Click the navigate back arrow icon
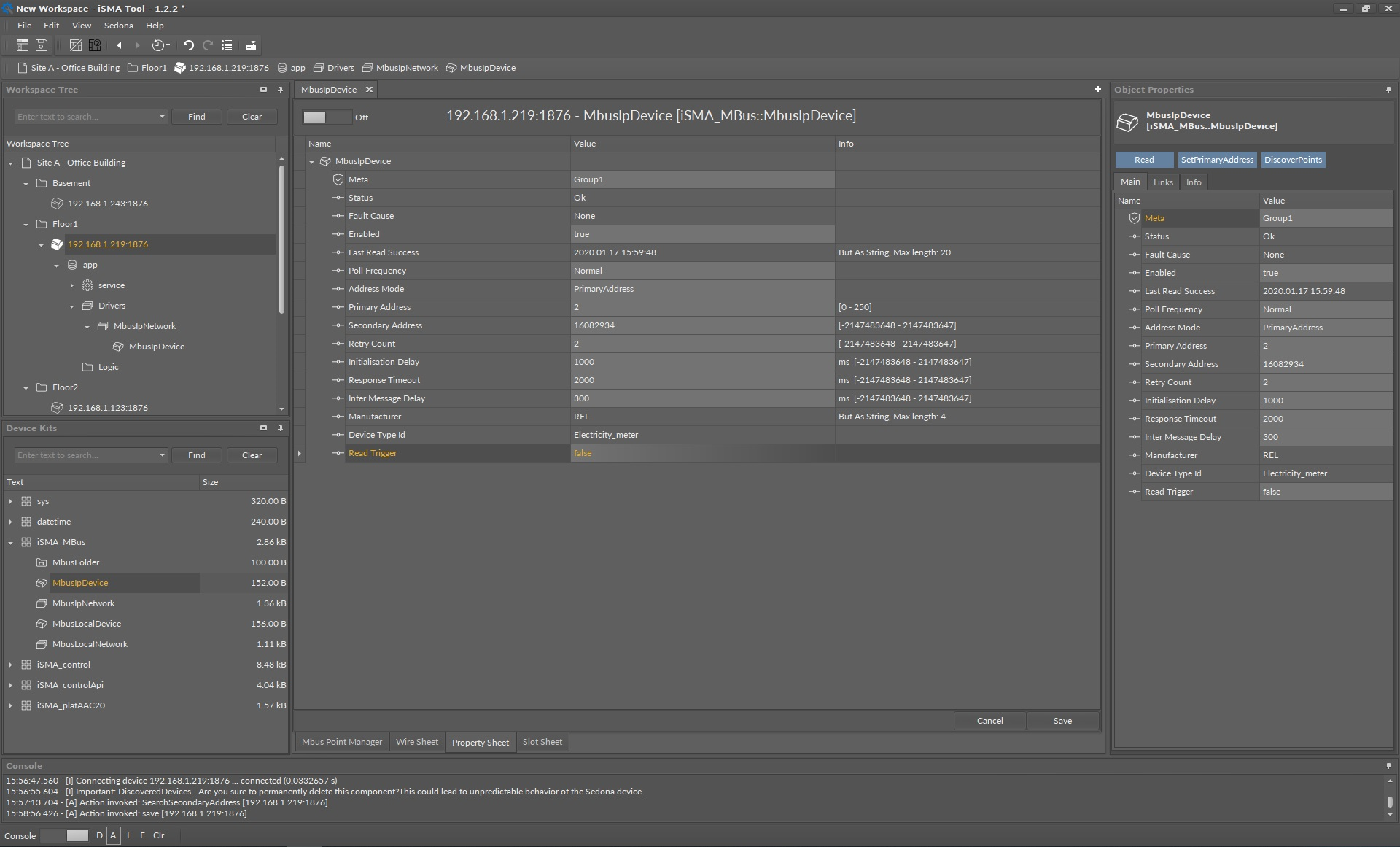The width and height of the screenshot is (1400, 847). 119,45
